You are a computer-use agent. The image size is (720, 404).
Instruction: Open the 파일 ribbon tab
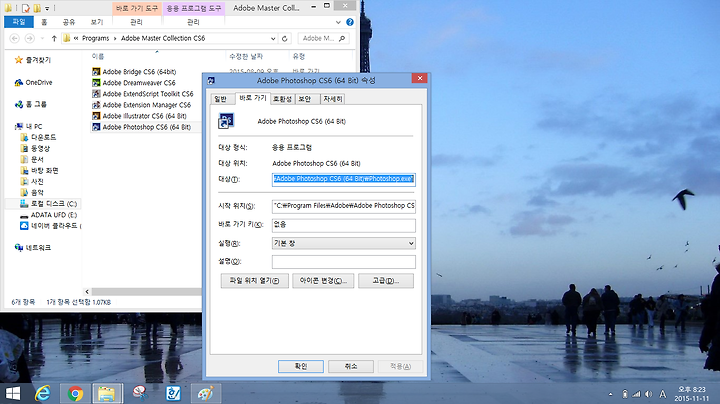pos(19,22)
